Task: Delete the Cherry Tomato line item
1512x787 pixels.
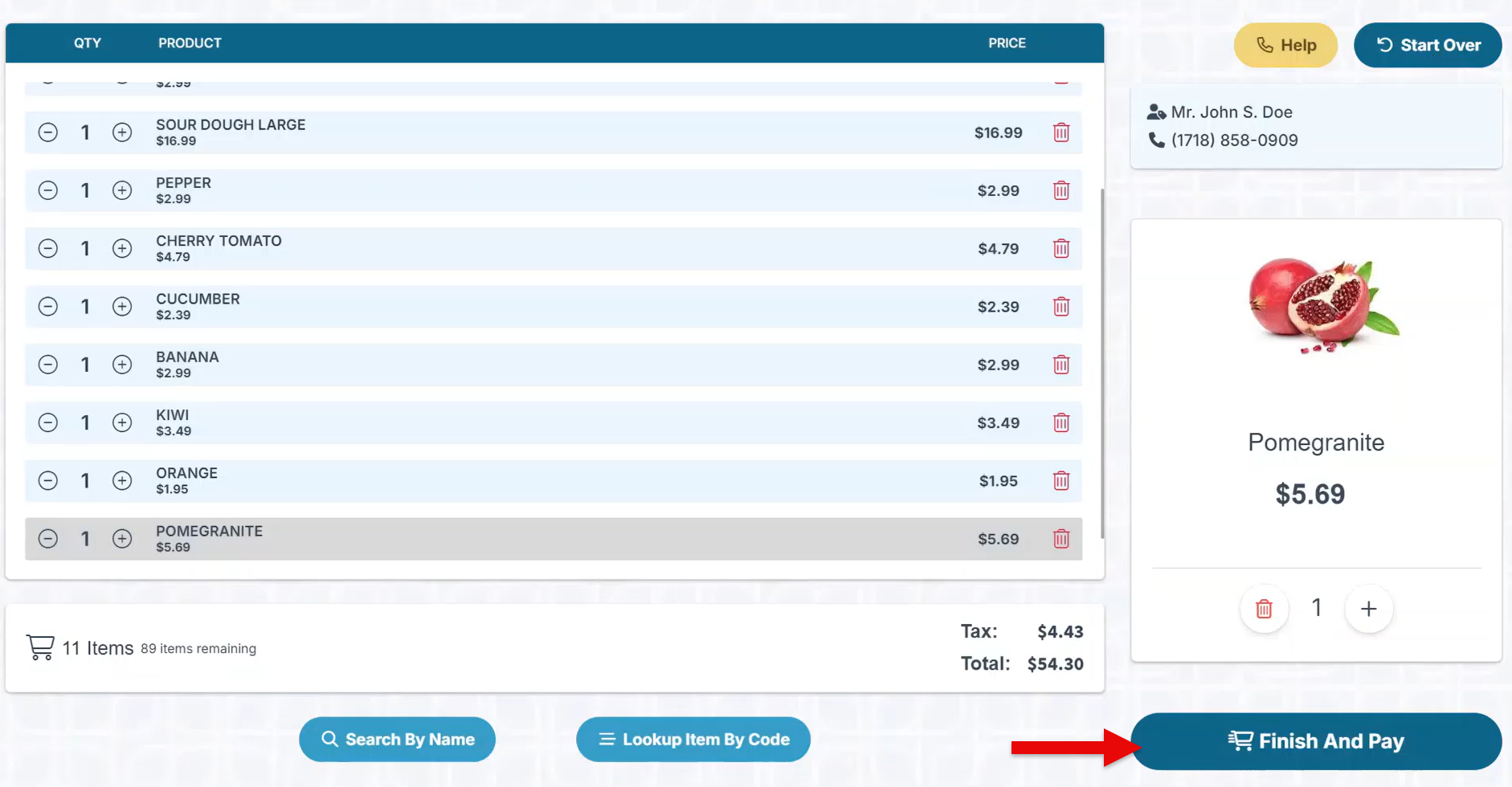Action: 1060,249
